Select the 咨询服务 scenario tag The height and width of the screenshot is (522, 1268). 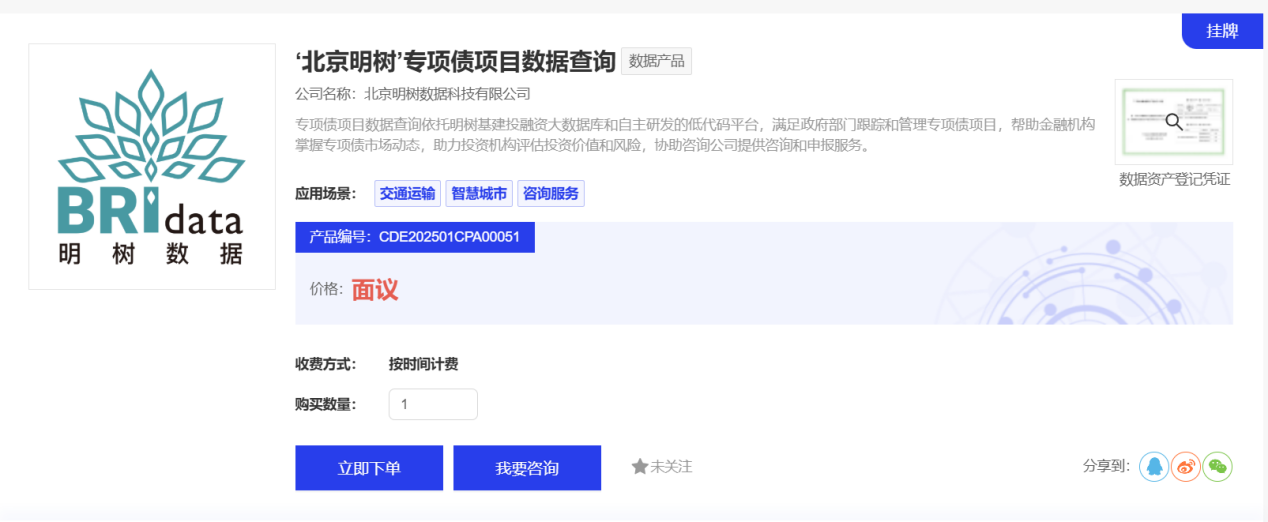click(551, 194)
